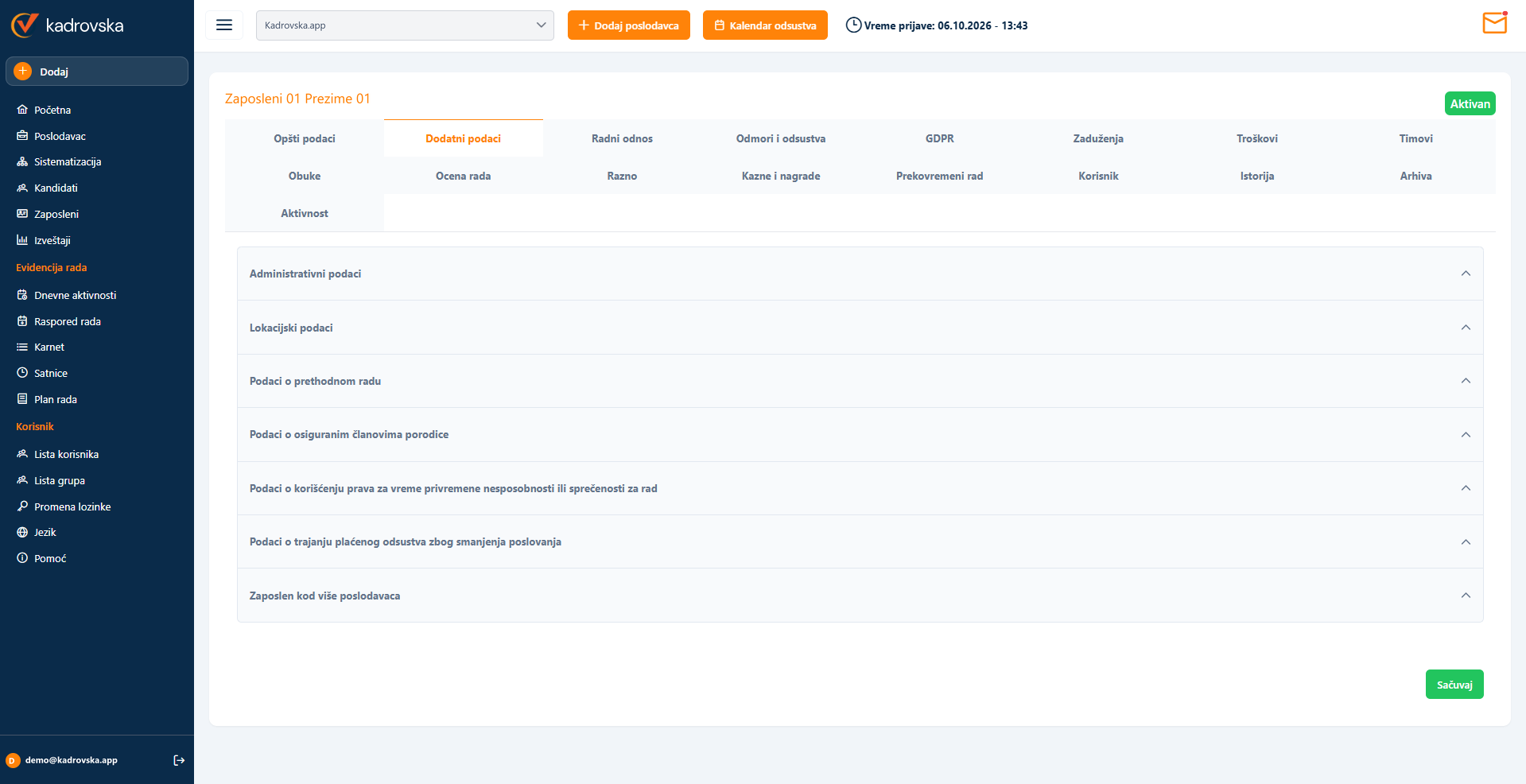
Task: Open the Kazne i nagrade tab
Action: click(x=781, y=176)
